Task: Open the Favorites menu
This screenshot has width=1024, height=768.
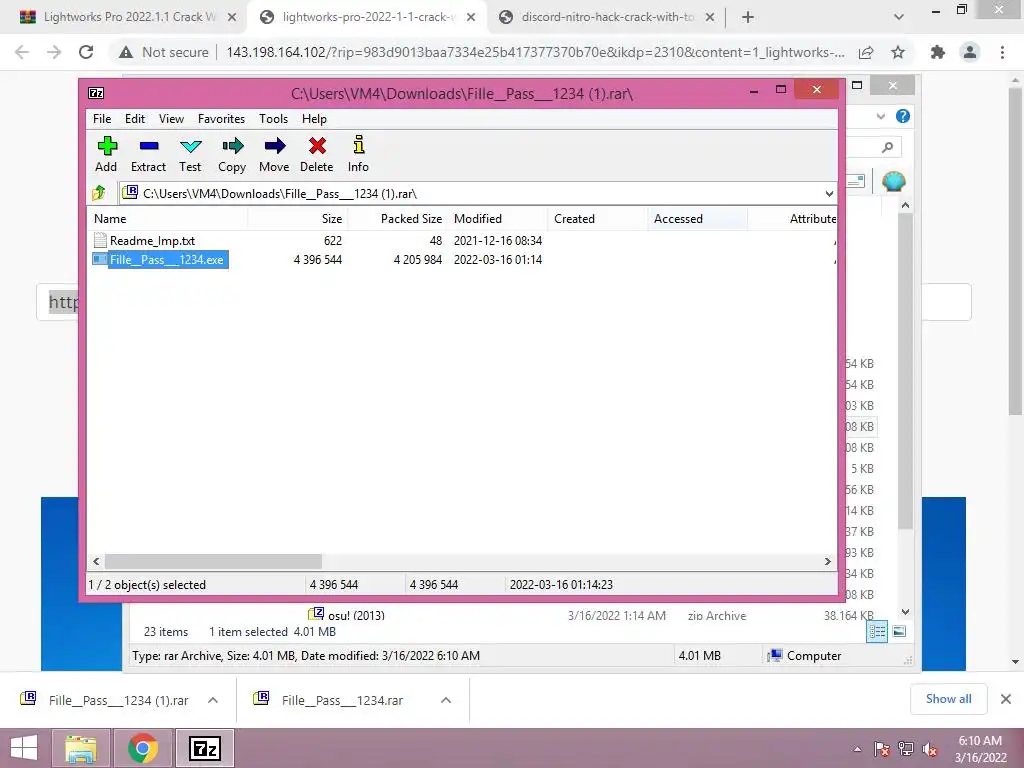Action: [x=221, y=119]
